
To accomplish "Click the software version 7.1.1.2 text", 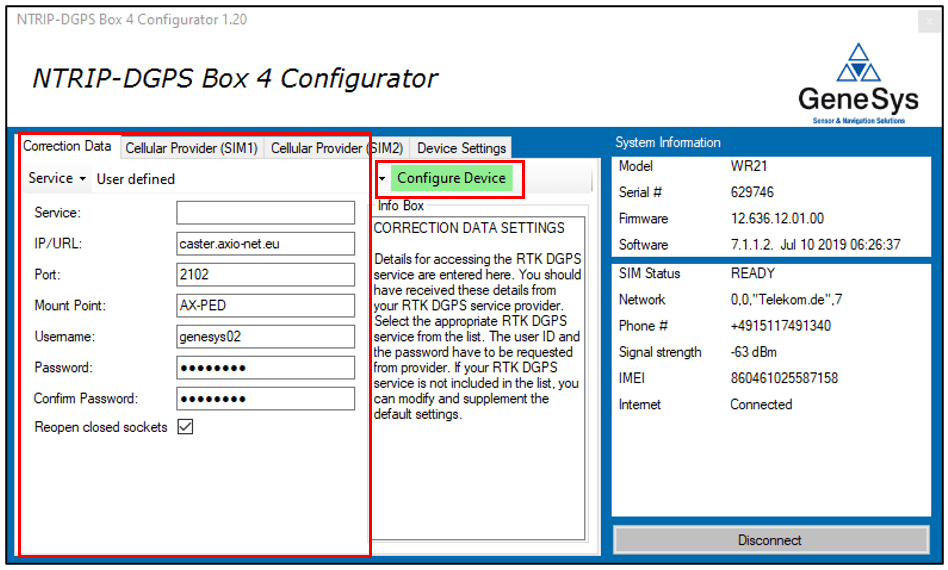I will pos(815,245).
